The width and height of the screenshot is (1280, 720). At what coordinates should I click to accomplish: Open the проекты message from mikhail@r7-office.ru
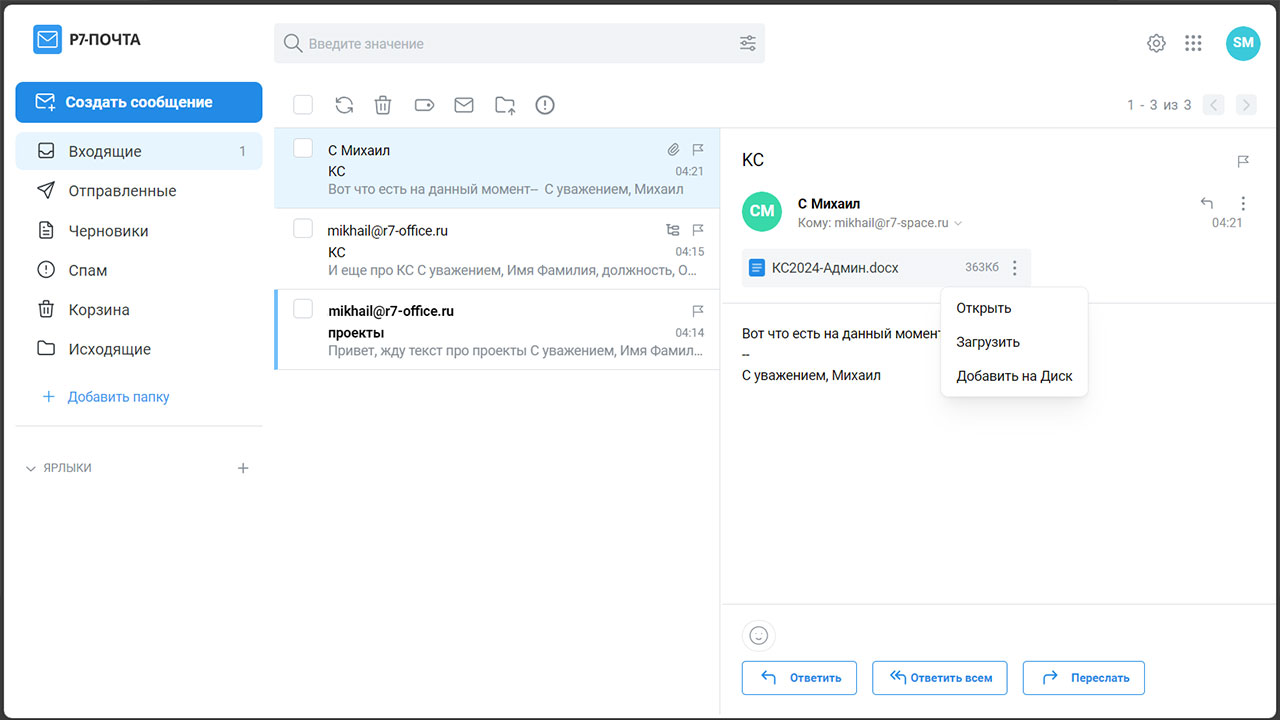point(497,330)
